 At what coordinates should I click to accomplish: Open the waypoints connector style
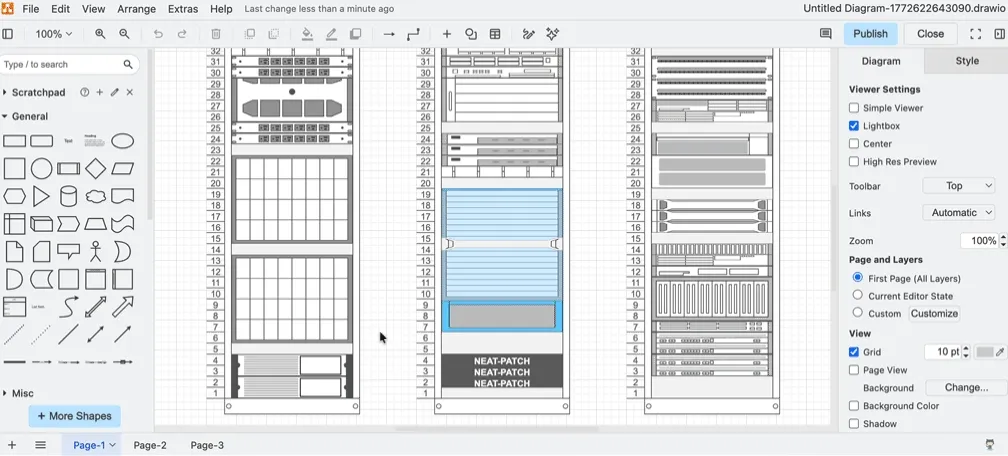(x=413, y=34)
